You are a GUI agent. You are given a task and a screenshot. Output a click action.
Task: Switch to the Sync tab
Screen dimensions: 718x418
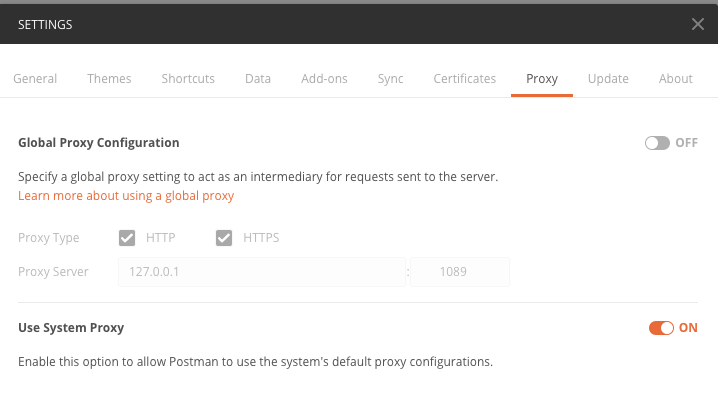391,79
